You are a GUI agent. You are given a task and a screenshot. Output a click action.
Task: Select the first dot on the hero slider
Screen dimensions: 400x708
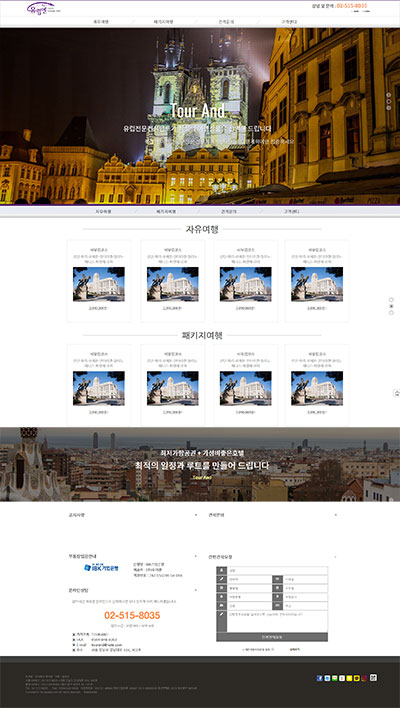pyautogui.click(x=389, y=95)
